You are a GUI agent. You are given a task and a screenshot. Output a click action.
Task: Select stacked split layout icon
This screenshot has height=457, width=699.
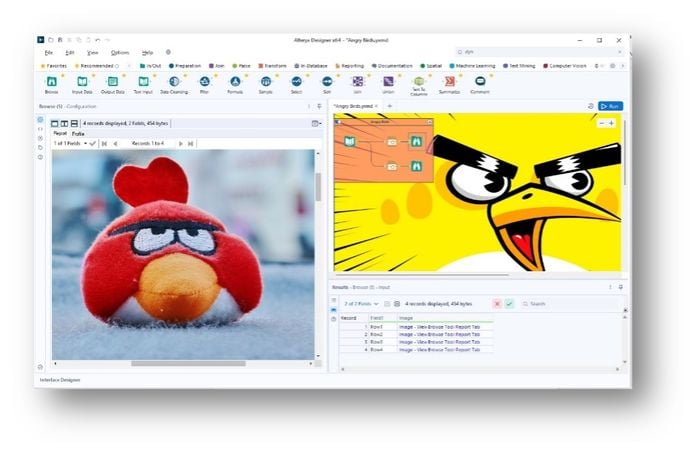74,124
